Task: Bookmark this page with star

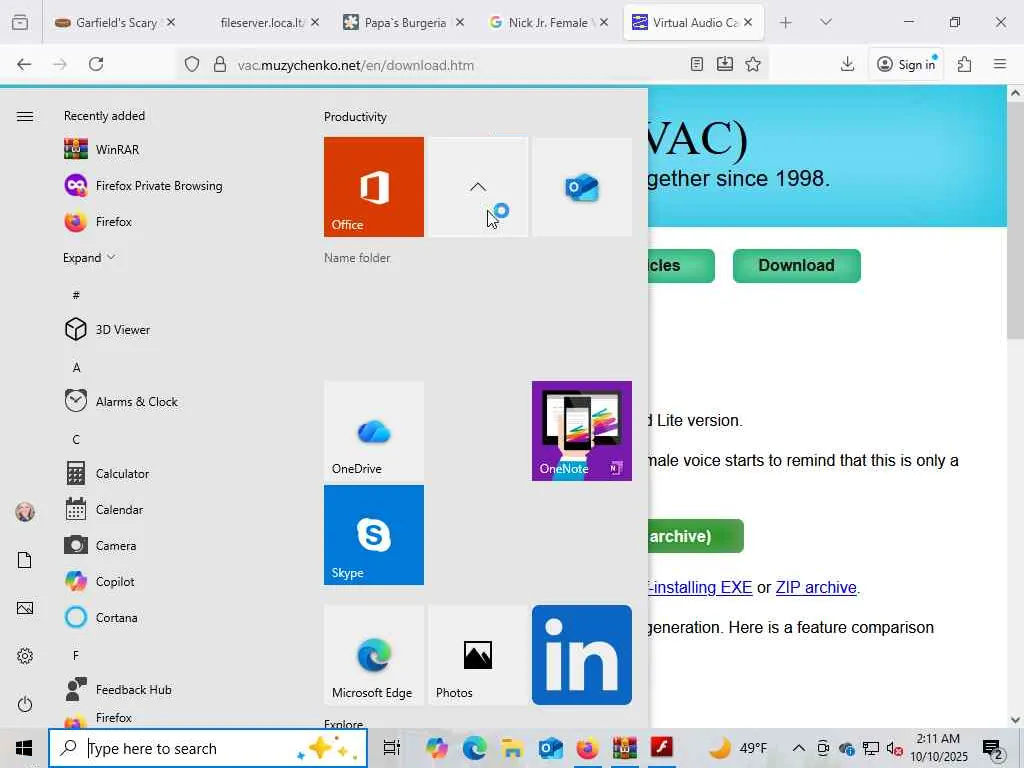Action: (x=753, y=64)
